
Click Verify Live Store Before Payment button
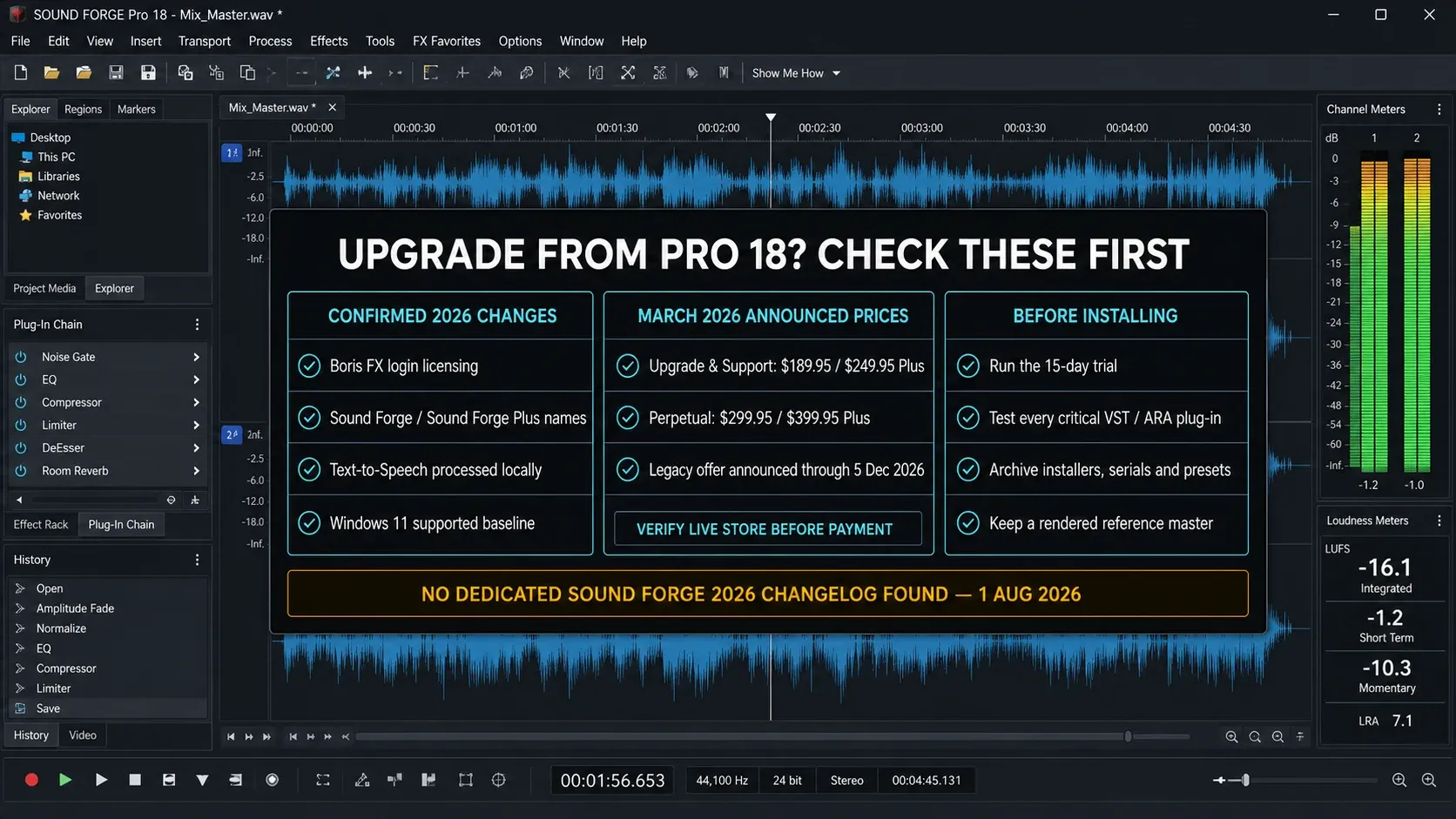point(767,528)
